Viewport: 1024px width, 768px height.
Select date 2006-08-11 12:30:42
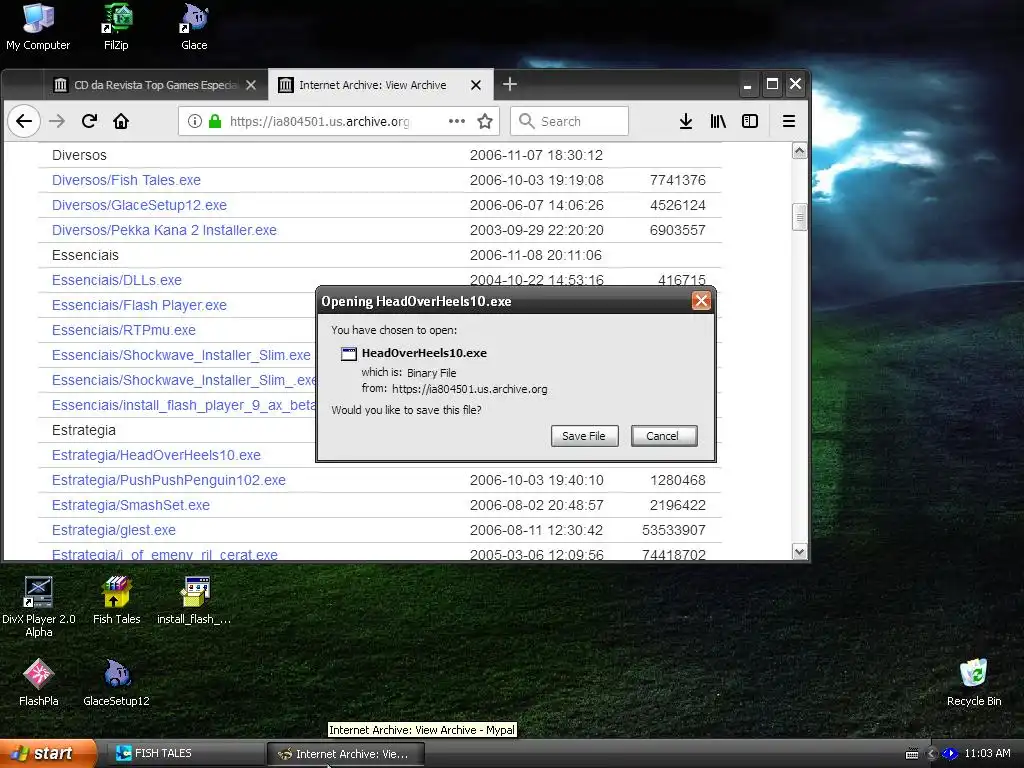(536, 530)
